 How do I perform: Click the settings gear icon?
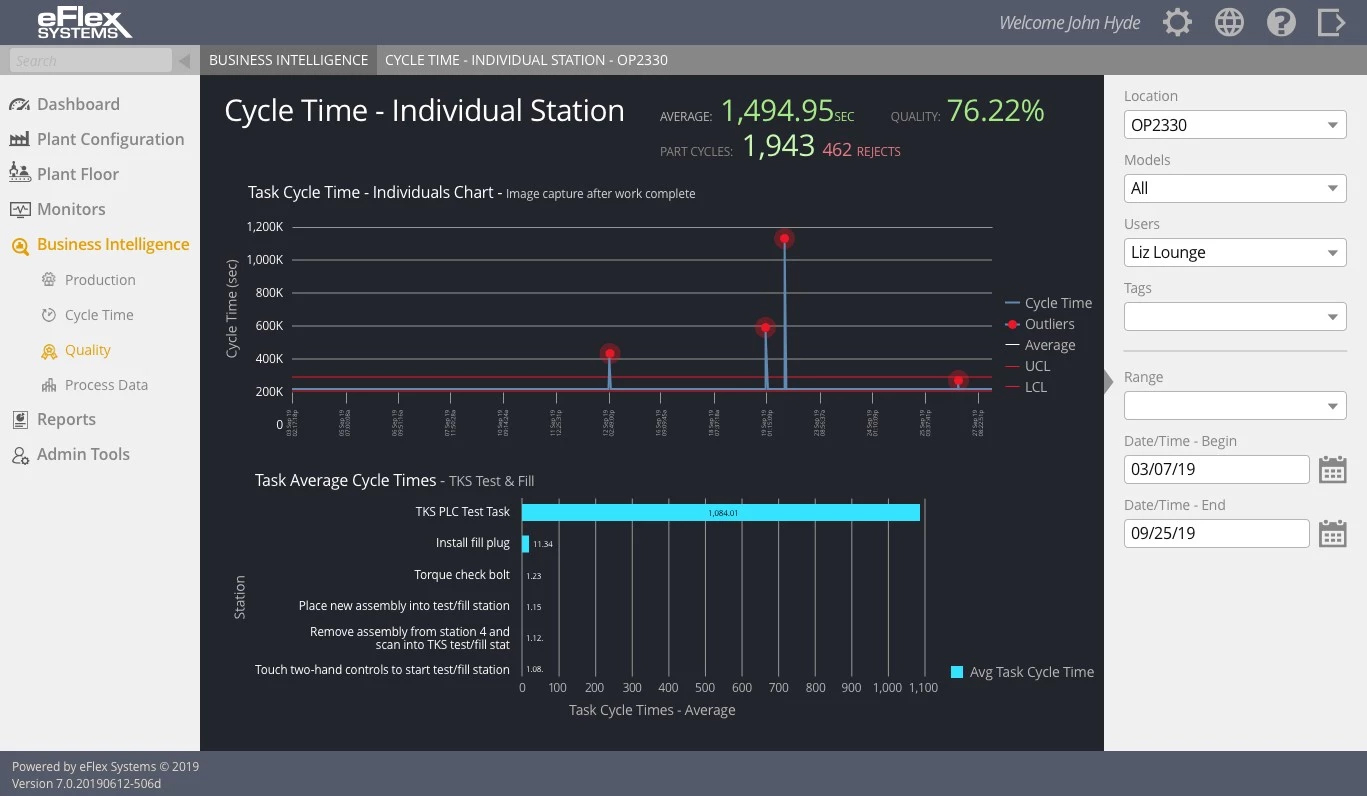pos(1177,21)
